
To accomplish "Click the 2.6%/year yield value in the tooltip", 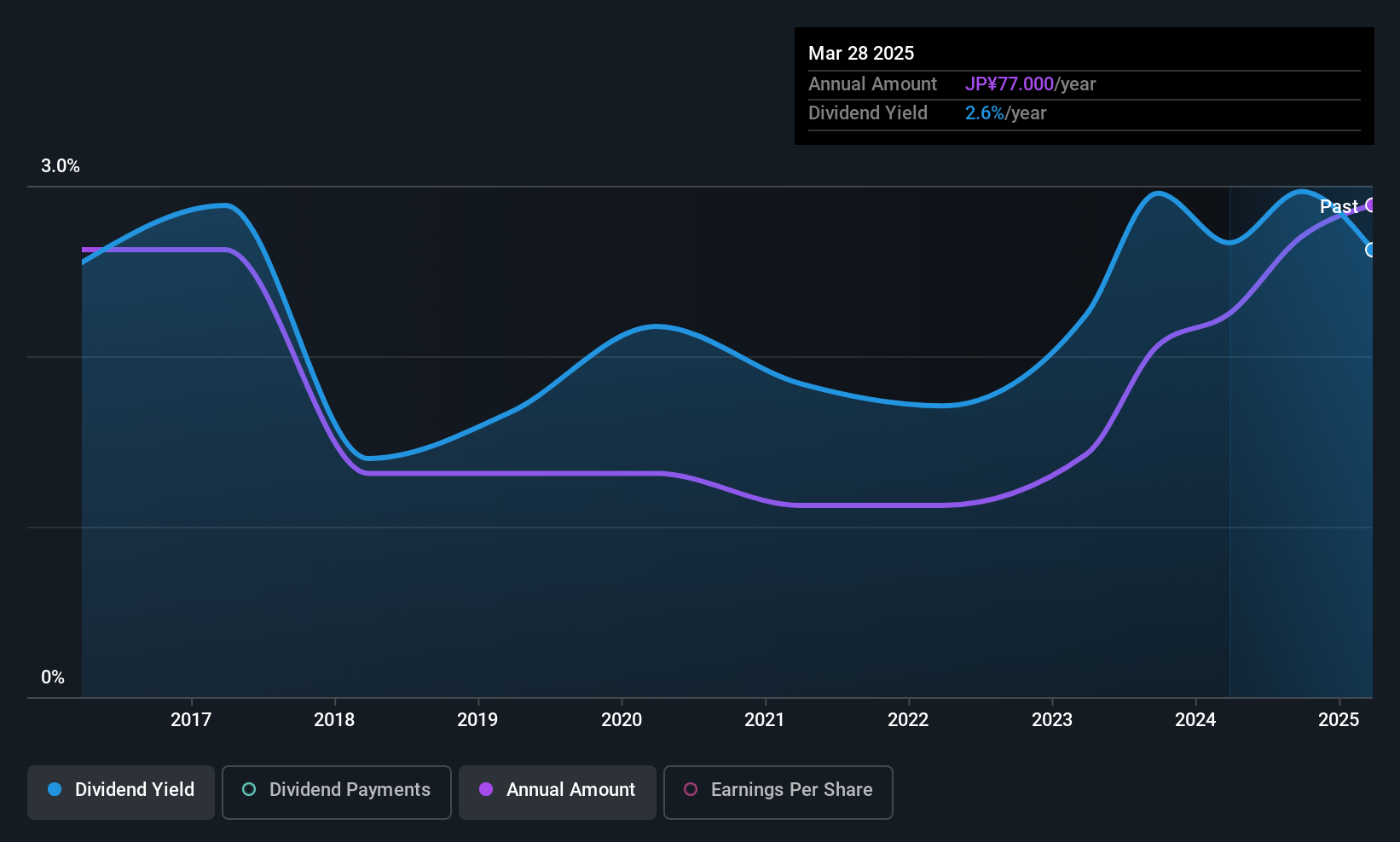I will pyautogui.click(x=1005, y=113).
